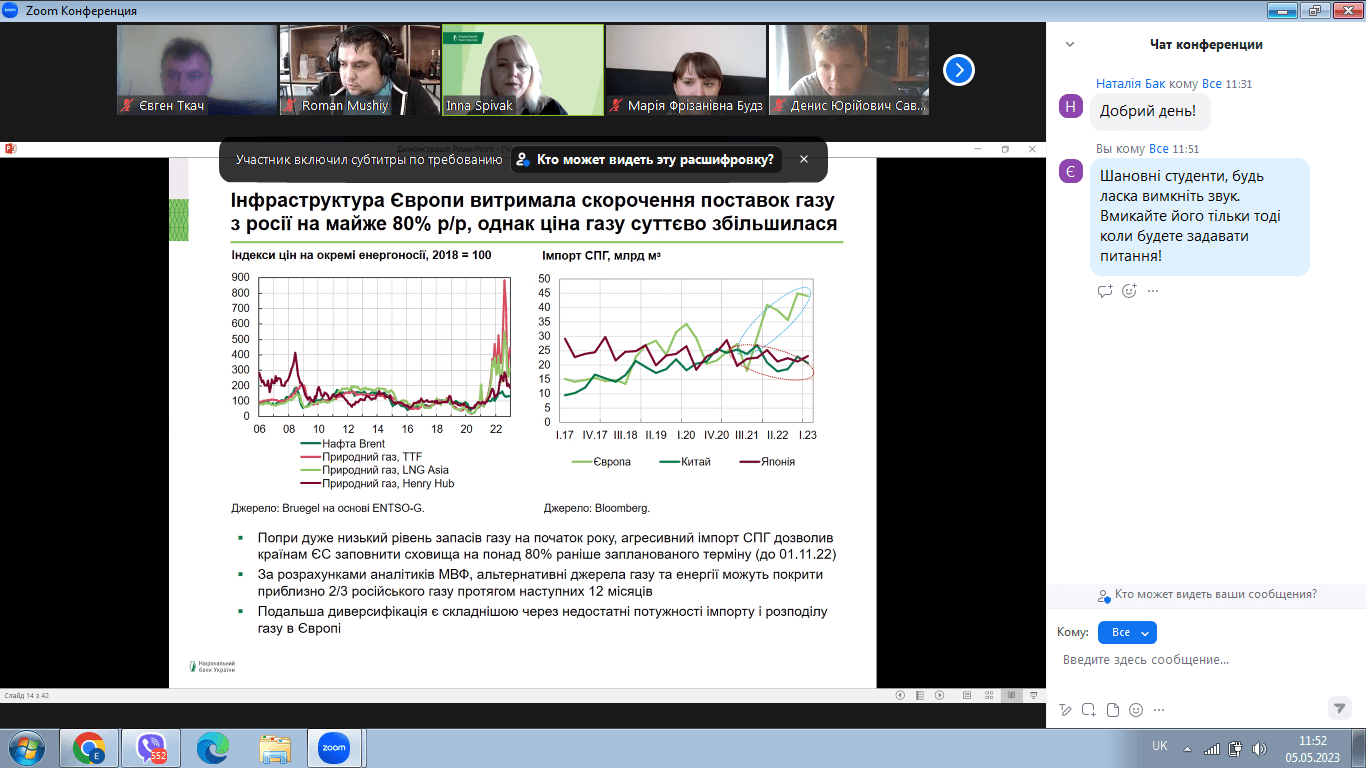Image resolution: width=1366 pixels, height=768 pixels.
Task: Click 'Слайд 14 з 42' status text
Action: pos(27,695)
